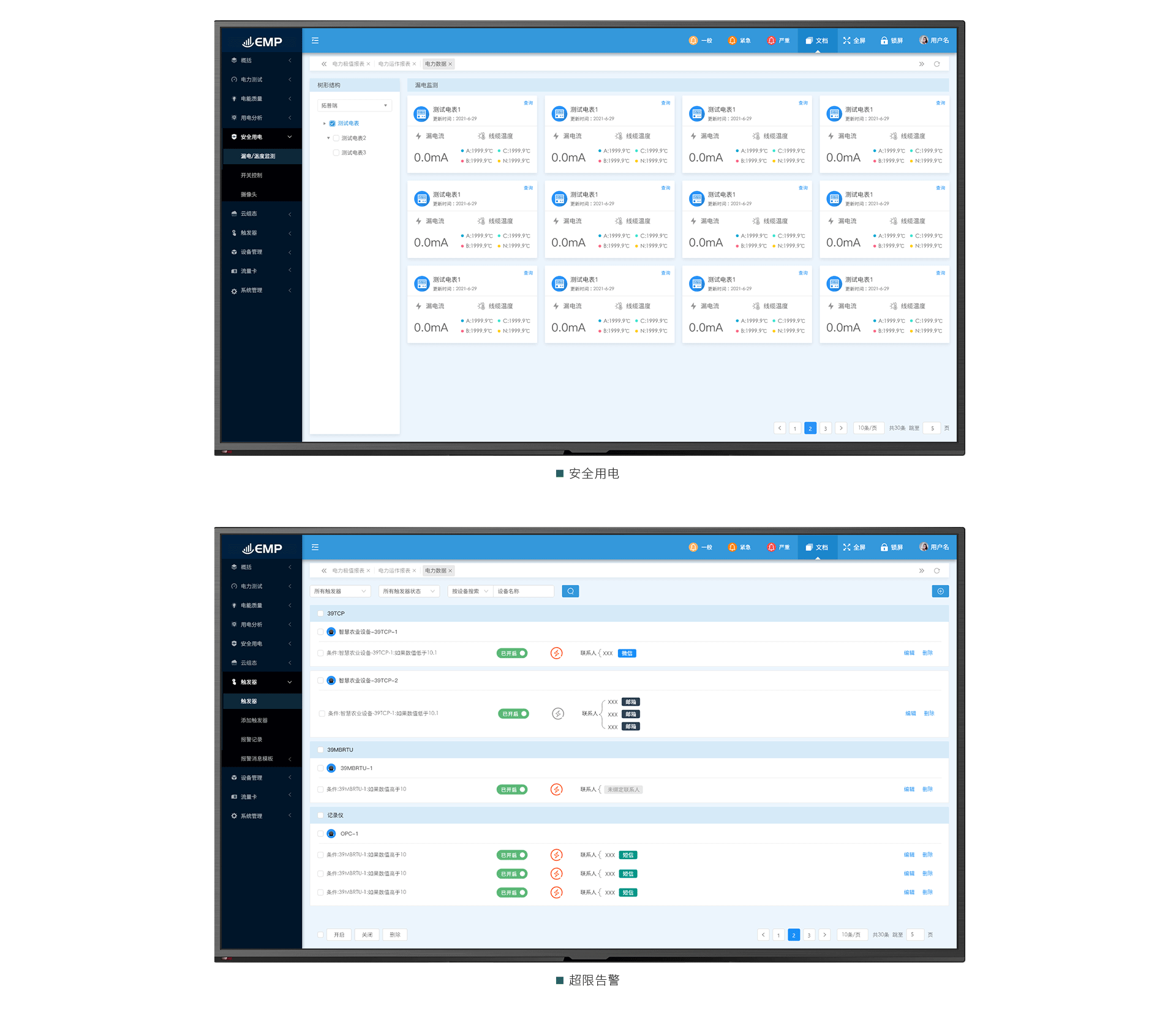Check the 测试电表2 tree checkbox

tap(336, 138)
